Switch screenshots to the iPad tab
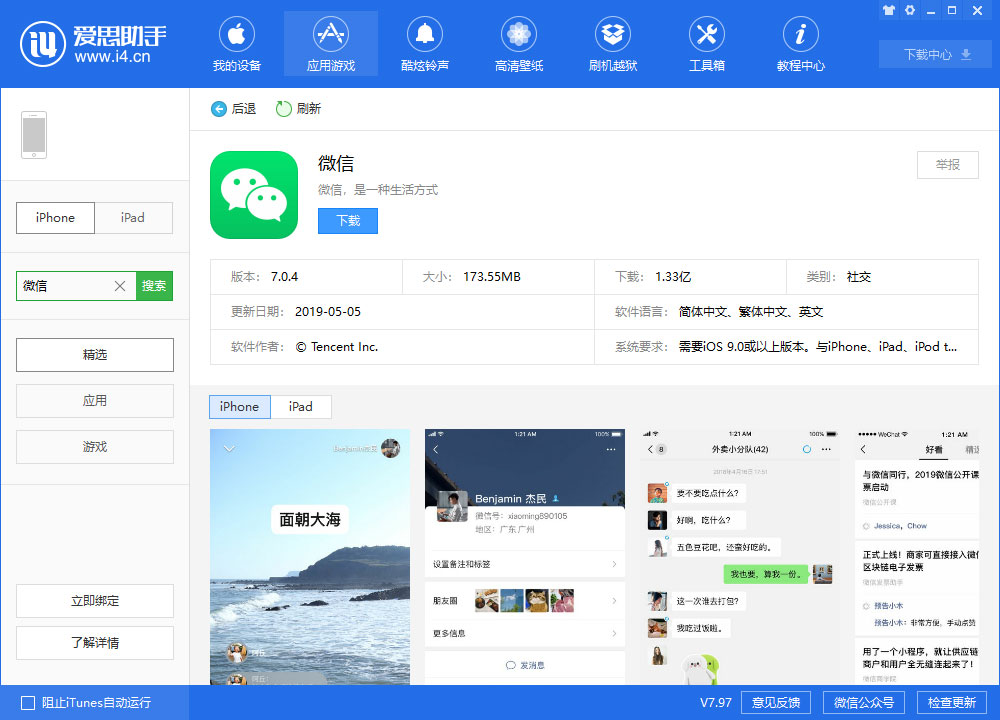This screenshot has height=720, width=1000. pos(299,407)
